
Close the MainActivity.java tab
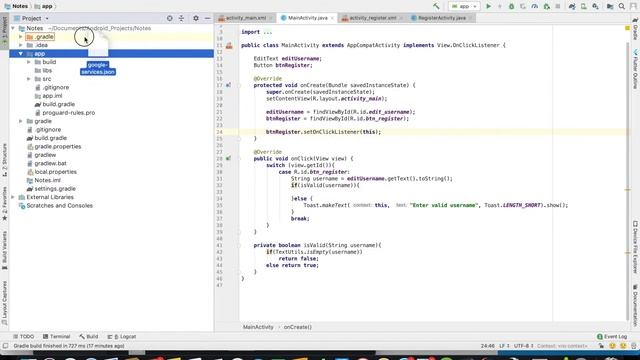tap(332, 18)
